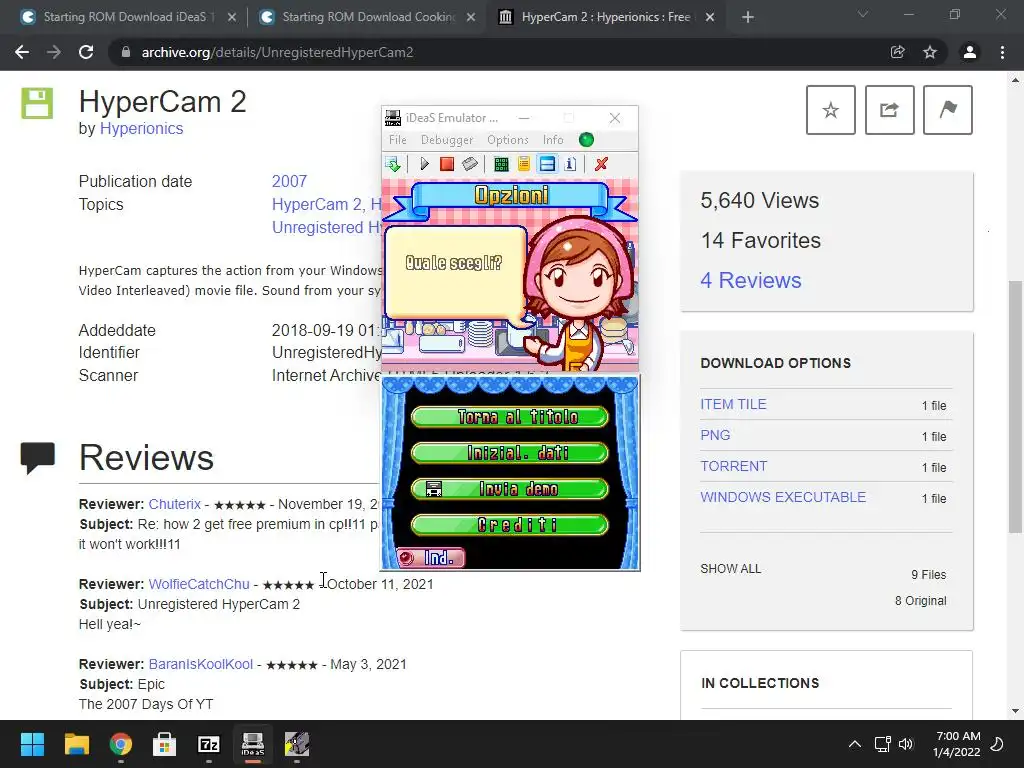Click the page vertical scrollbar thumb

pos(1015,407)
